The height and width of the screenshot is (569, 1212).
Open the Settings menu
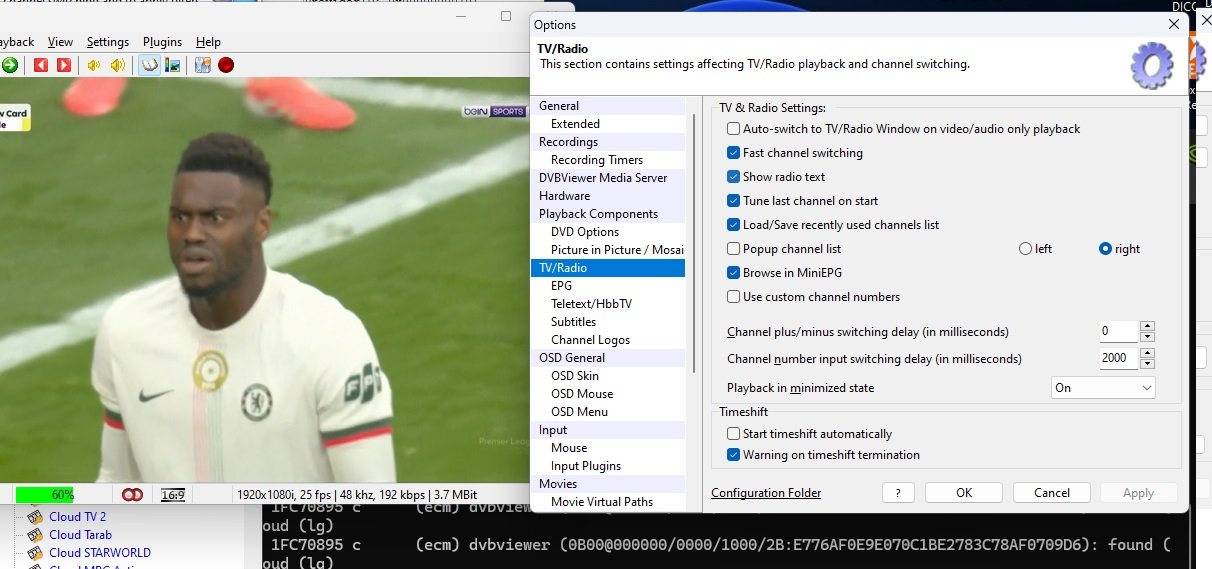(108, 42)
